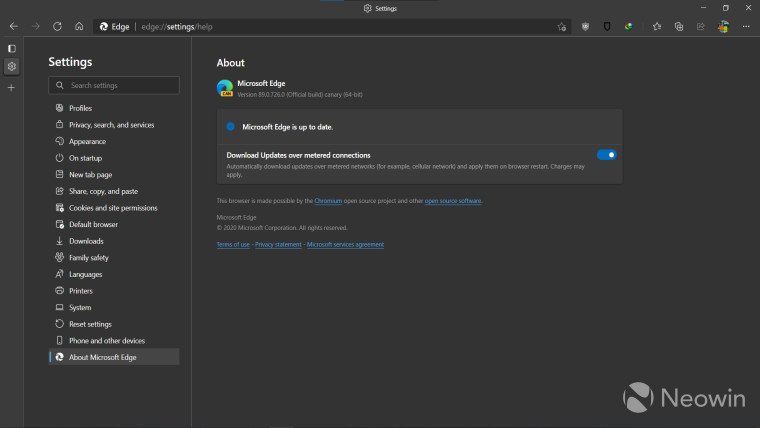
Task: Click the Edge logo in address bar
Action: click(104, 27)
